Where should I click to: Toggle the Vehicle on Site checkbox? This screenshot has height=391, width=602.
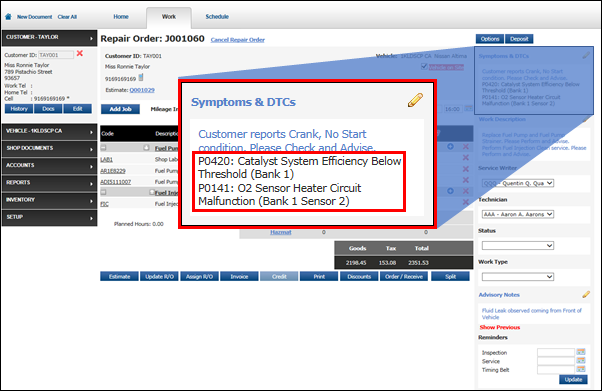pyautogui.click(x=424, y=66)
